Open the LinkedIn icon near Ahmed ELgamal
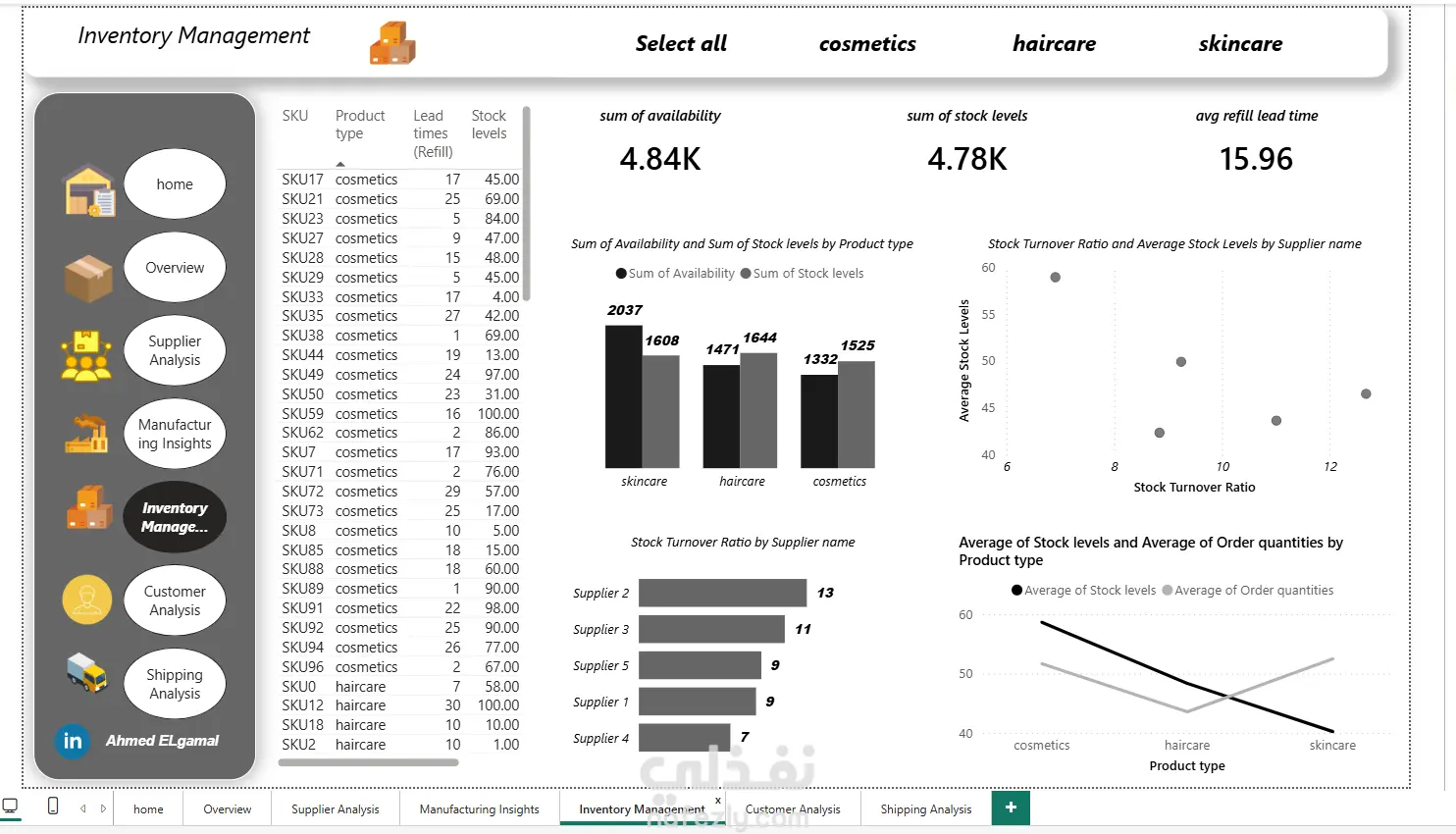This screenshot has width=1456, height=834. click(73, 741)
